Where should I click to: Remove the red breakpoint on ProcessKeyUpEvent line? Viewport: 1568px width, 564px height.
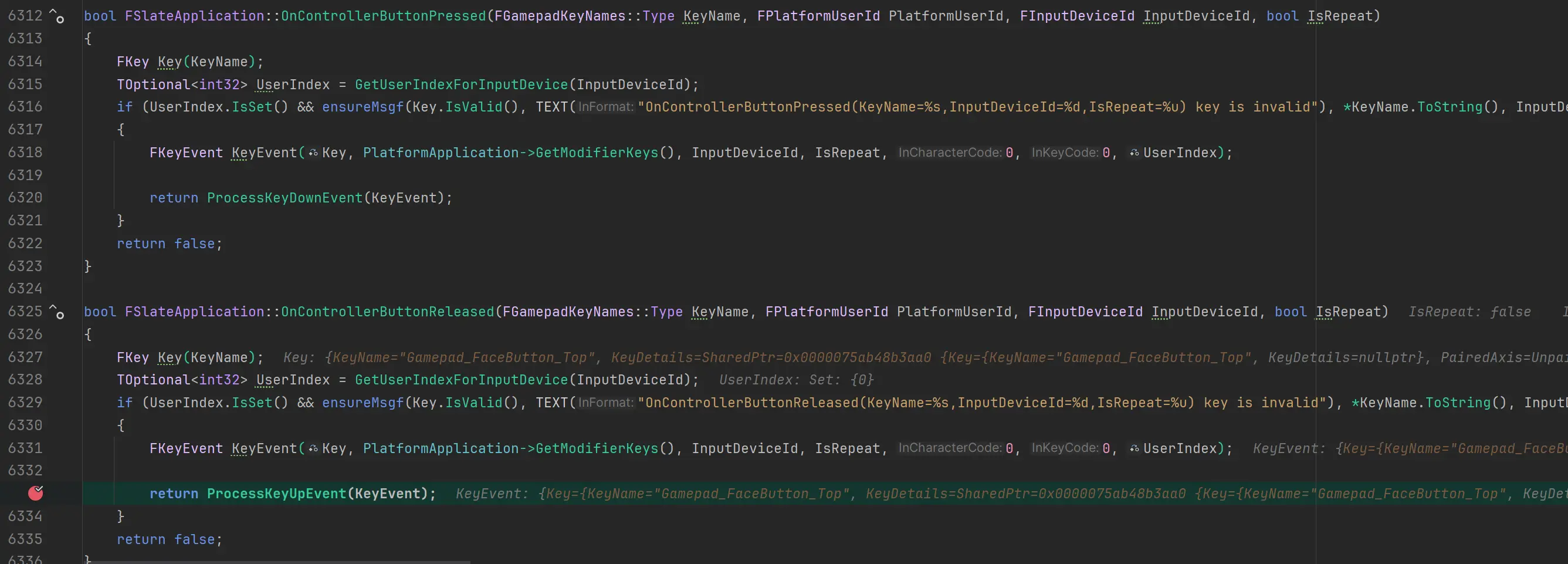[x=36, y=494]
